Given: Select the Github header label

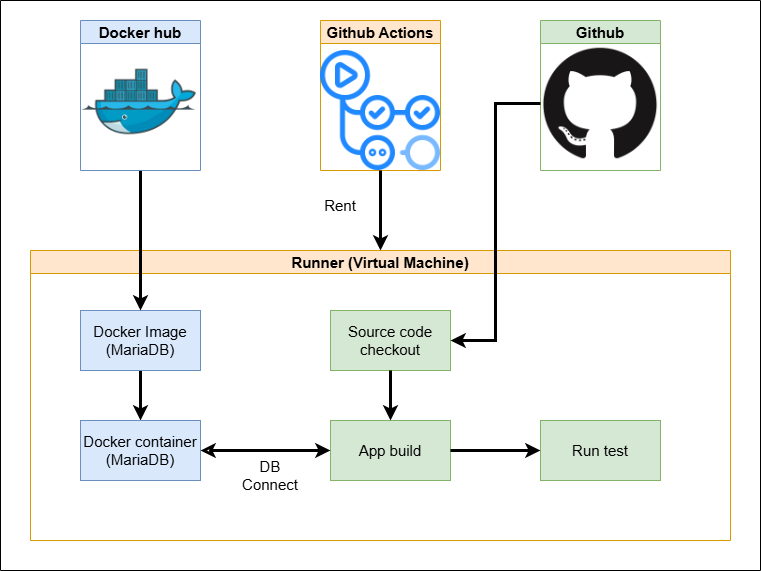Looking at the screenshot, I should click(x=600, y=33).
